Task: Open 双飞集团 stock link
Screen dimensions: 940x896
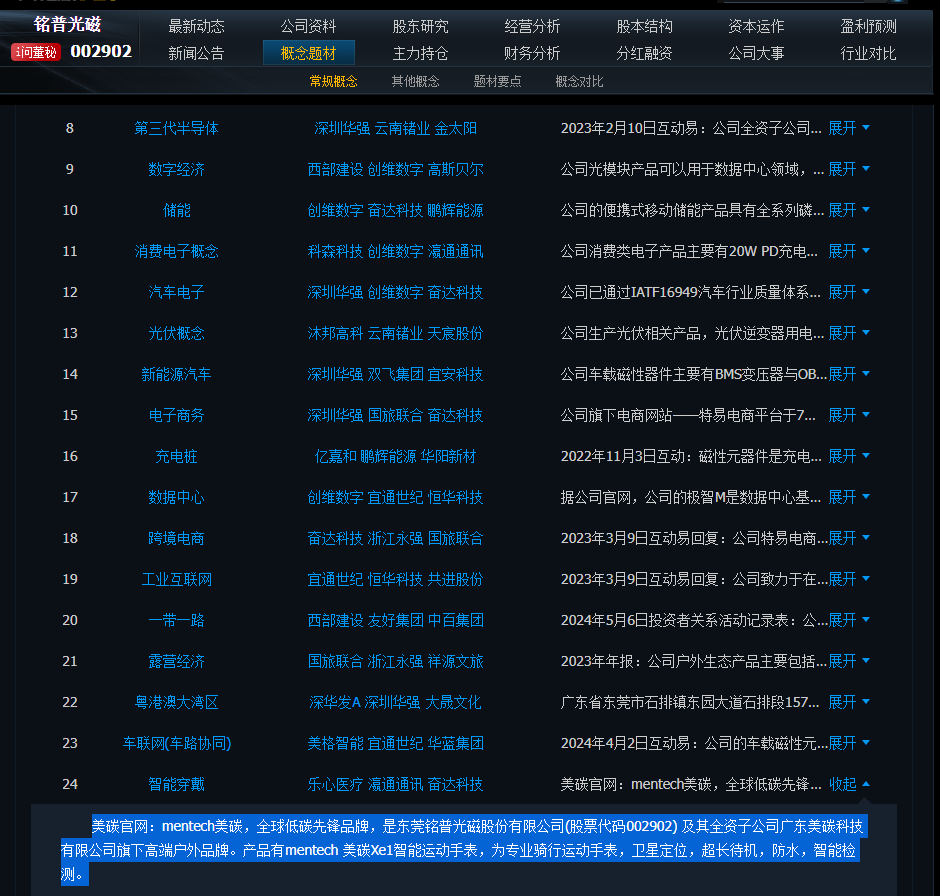Action: [x=395, y=374]
